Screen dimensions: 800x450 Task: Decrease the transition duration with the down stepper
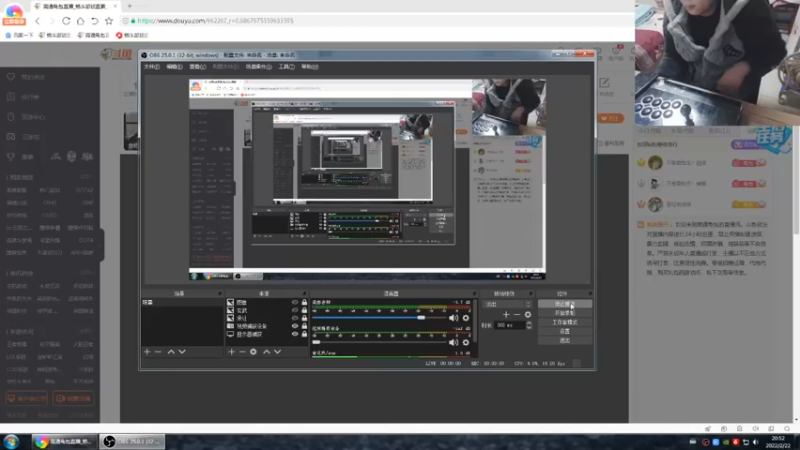tap(529, 328)
